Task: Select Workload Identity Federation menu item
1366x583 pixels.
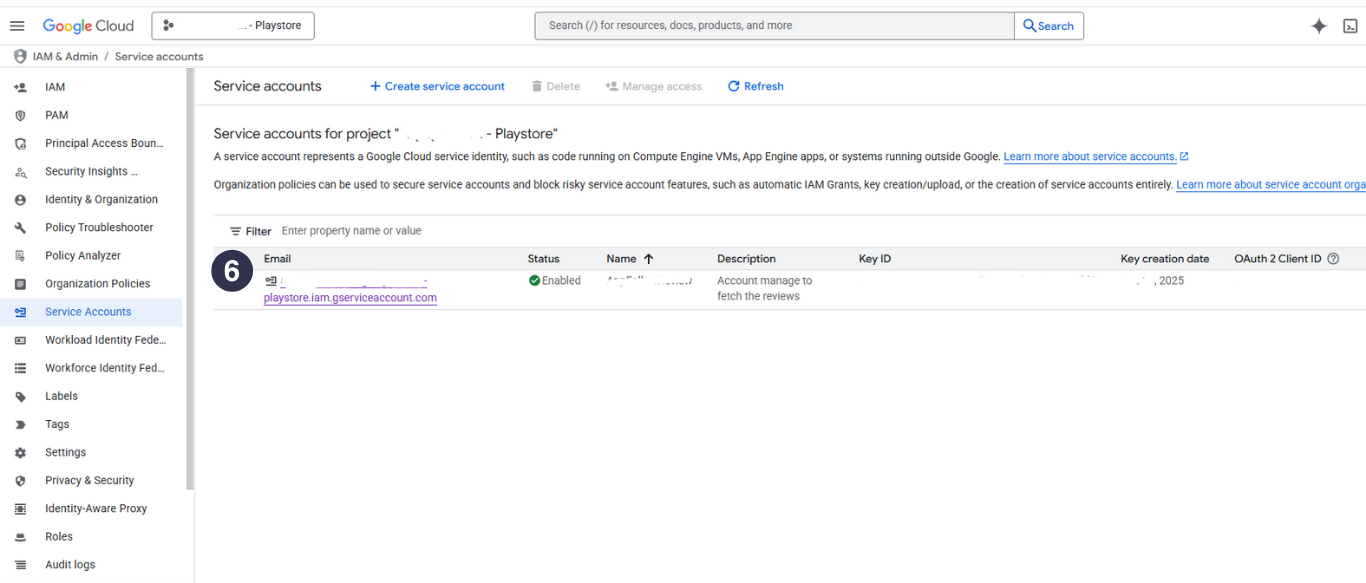Action: (x=105, y=340)
